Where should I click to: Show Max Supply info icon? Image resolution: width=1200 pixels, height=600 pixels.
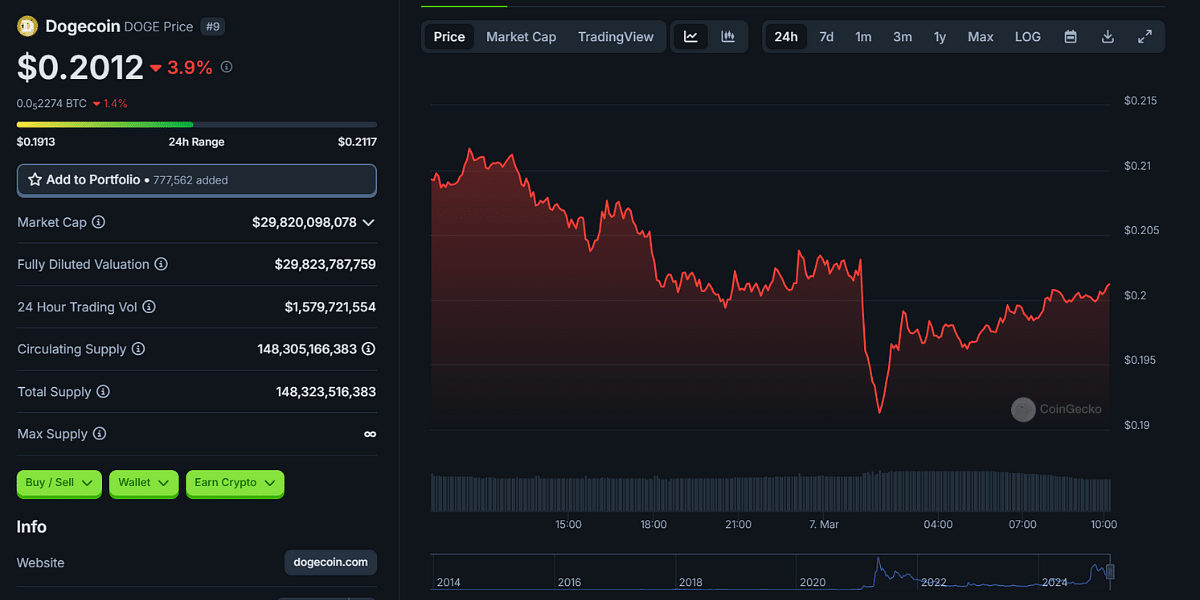100,434
